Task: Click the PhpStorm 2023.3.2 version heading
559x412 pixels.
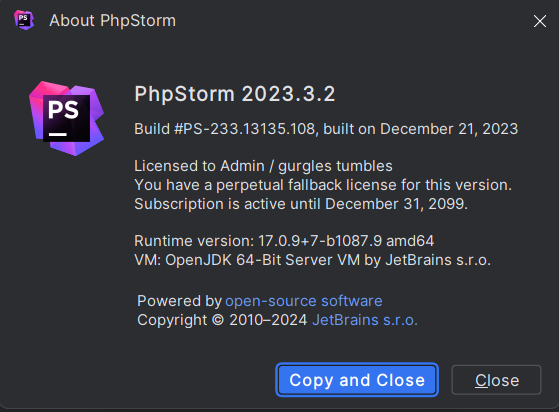Action: (235, 94)
